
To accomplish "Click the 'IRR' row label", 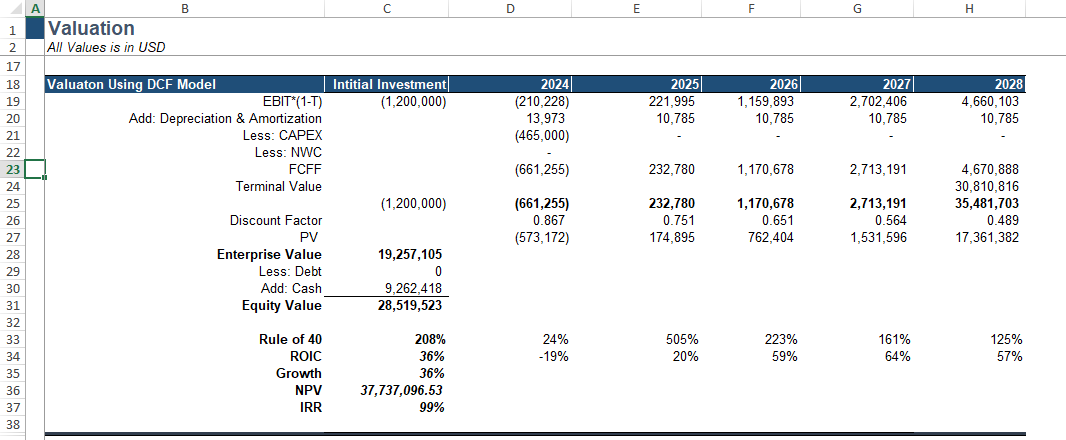I will coord(311,407).
